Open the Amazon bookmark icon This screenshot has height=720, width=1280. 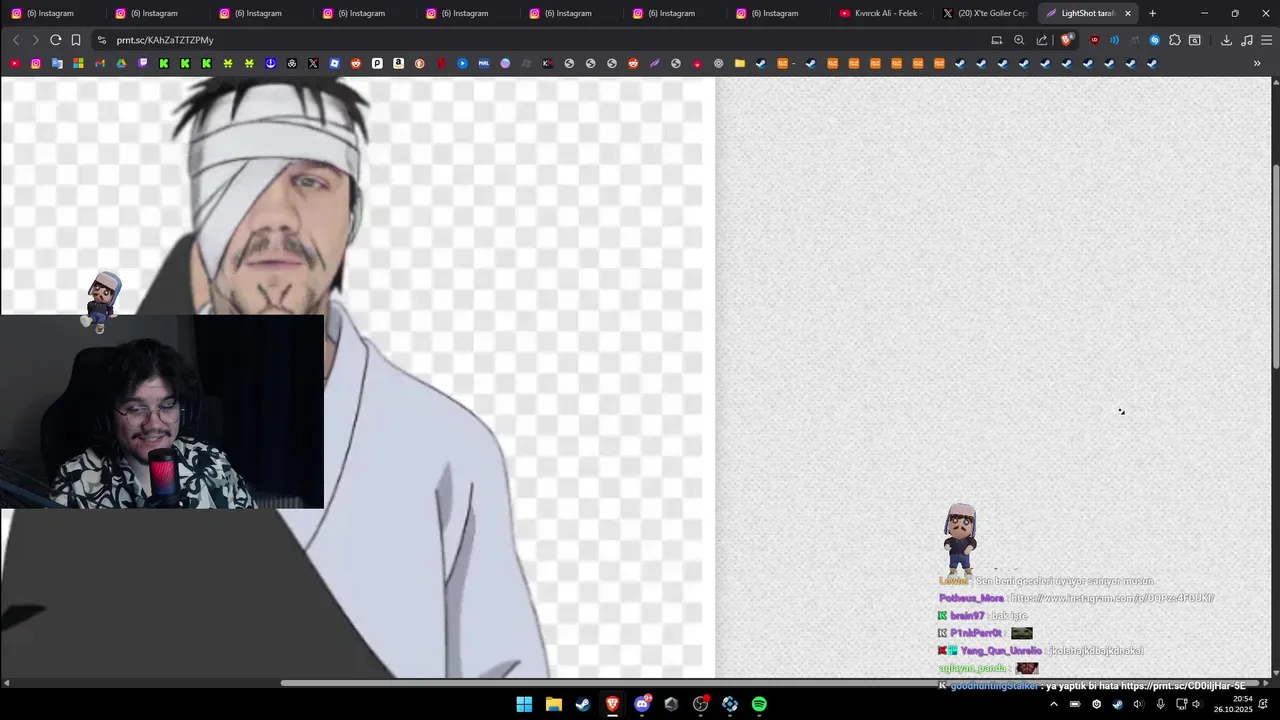pyautogui.click(x=398, y=63)
